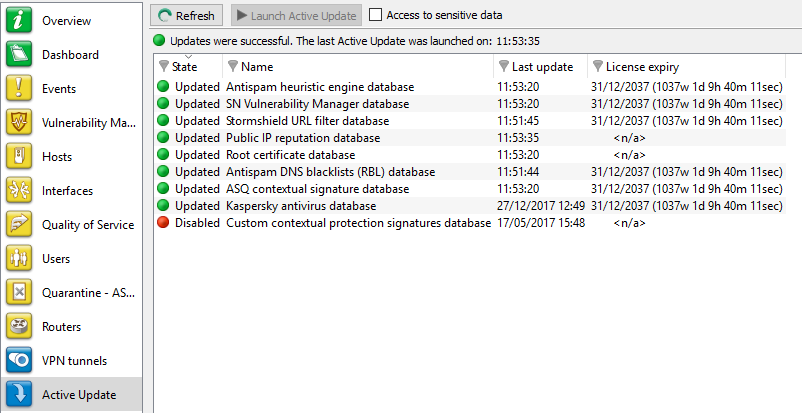Screen dimensions: 802x413
Task: Click green status dot of ASQ contextual signature row
Action: pyautogui.click(x=163, y=189)
